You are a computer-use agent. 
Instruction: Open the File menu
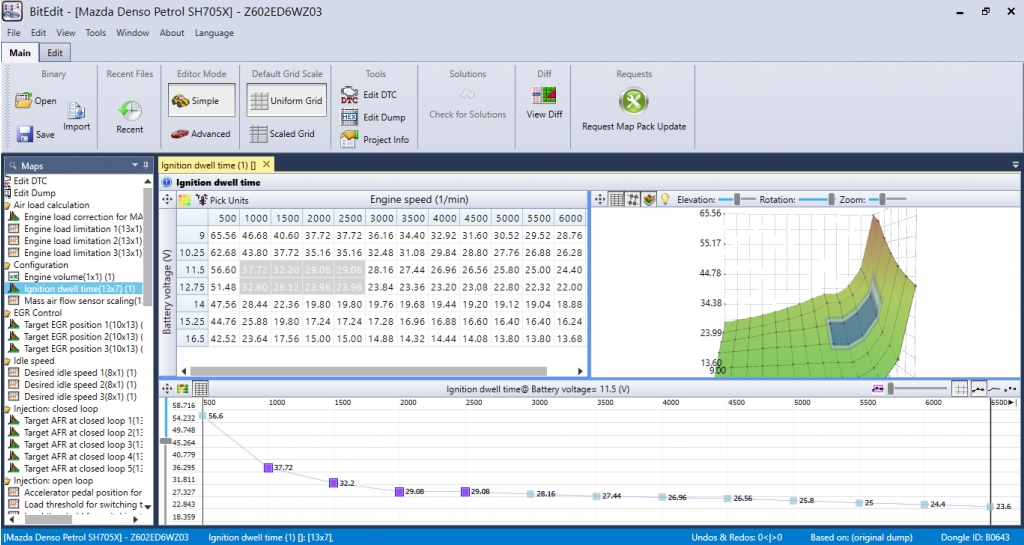[x=14, y=33]
